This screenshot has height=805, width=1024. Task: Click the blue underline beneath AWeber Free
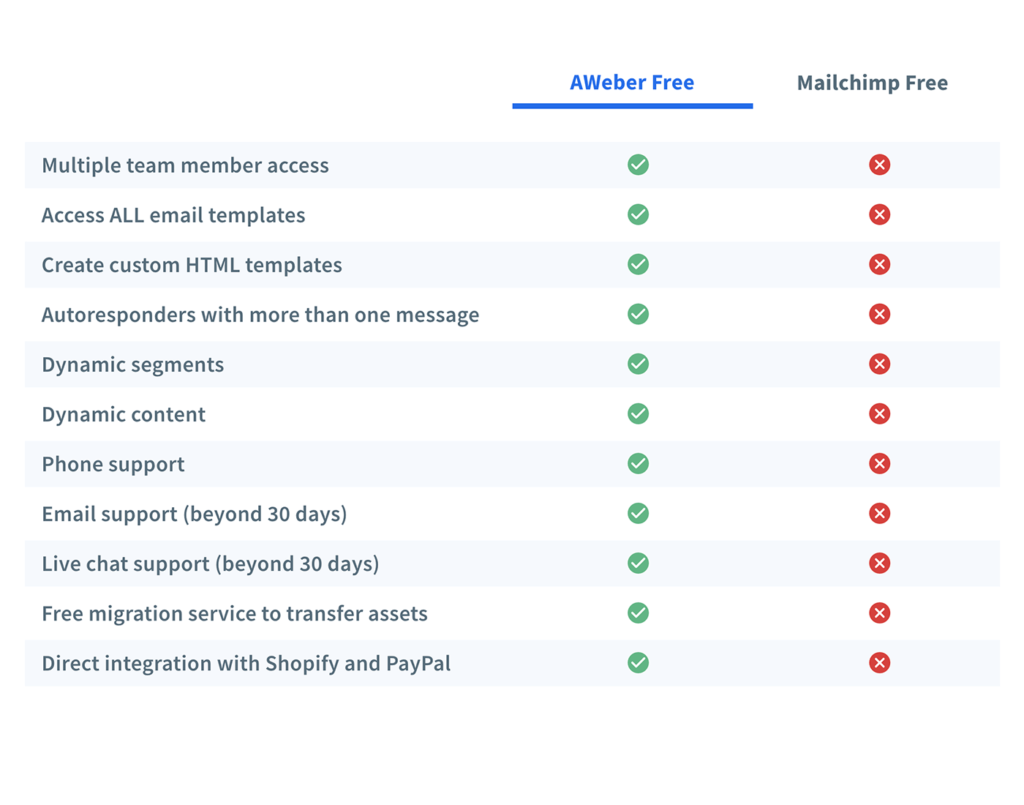[x=632, y=106]
